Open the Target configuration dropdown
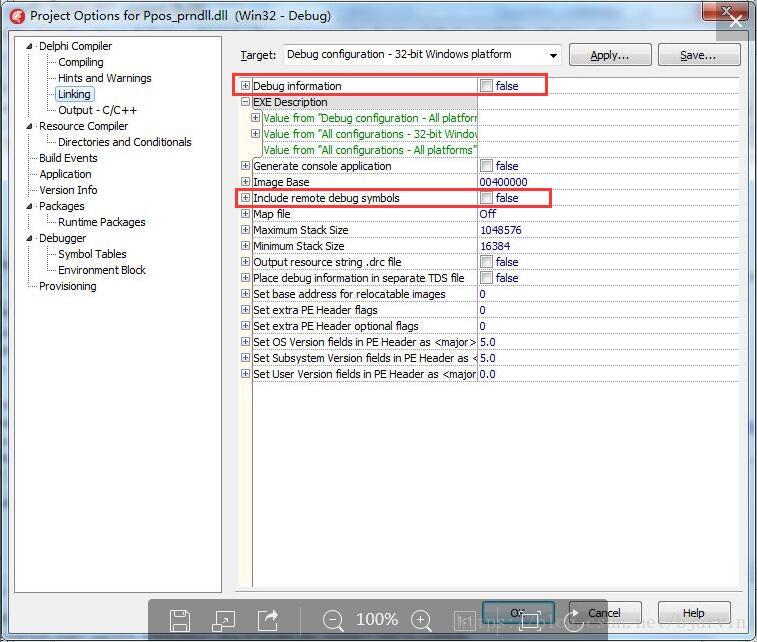The width and height of the screenshot is (757, 642). pos(553,55)
